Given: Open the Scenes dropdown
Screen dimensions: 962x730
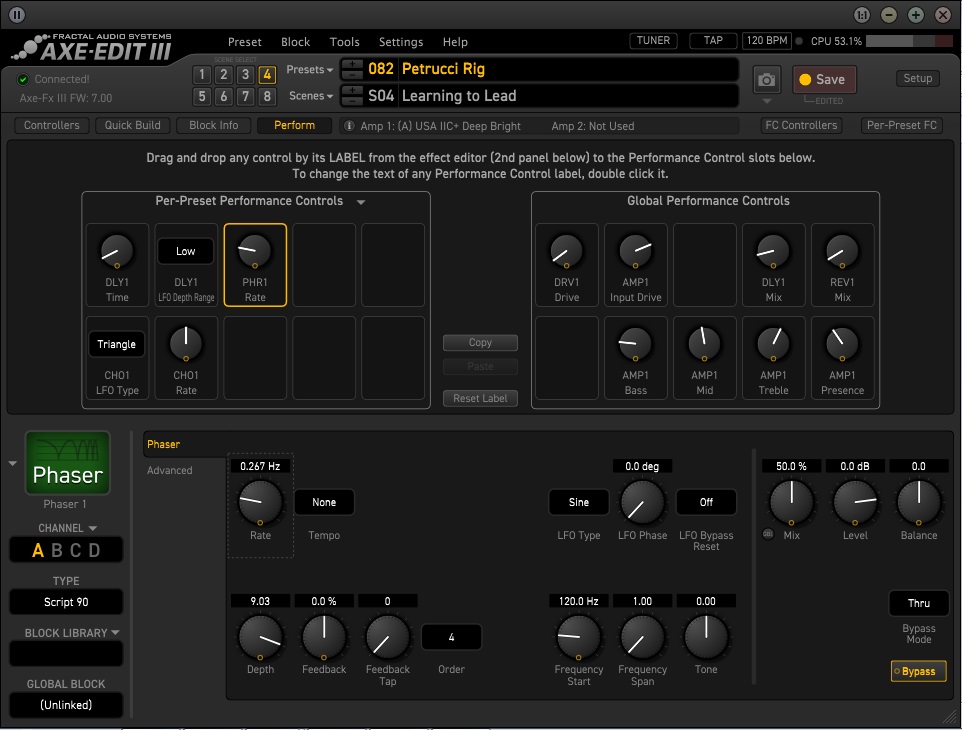Looking at the screenshot, I should 311,96.
